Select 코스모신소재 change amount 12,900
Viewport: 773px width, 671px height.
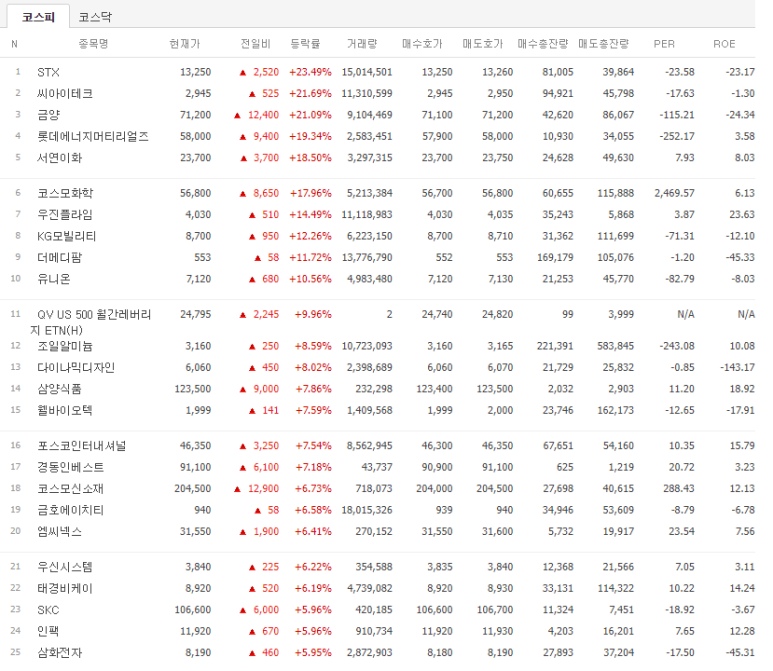point(263,489)
